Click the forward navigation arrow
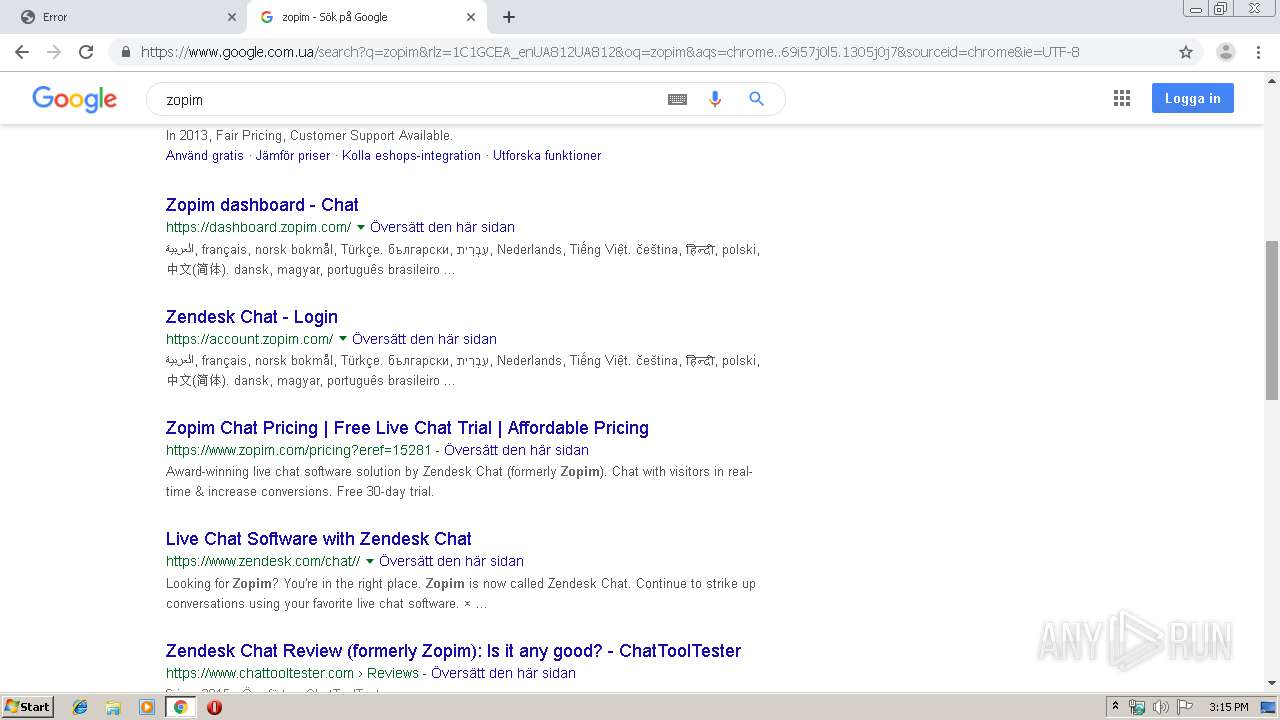Screen dimensions: 1280x720 click(54, 52)
